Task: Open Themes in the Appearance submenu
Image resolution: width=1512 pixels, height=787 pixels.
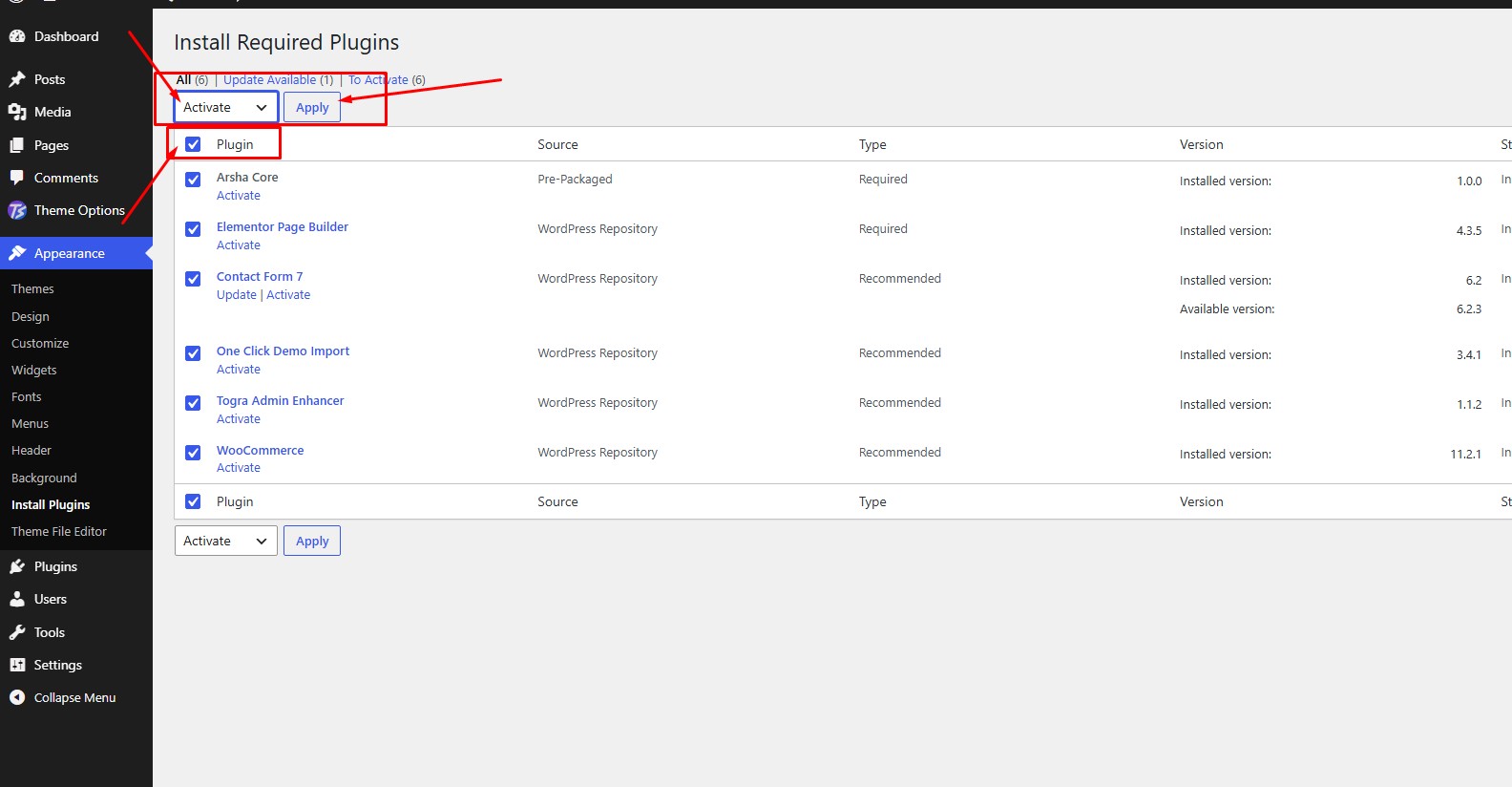Action: 32,288
